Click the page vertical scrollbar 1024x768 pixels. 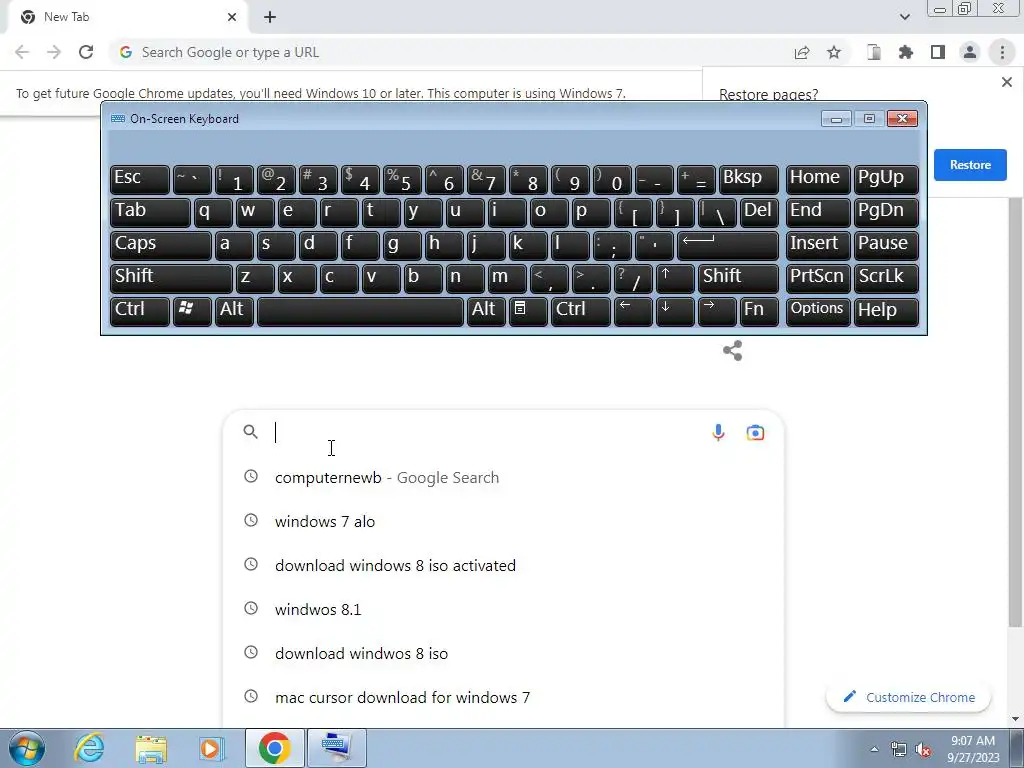[x=1016, y=411]
